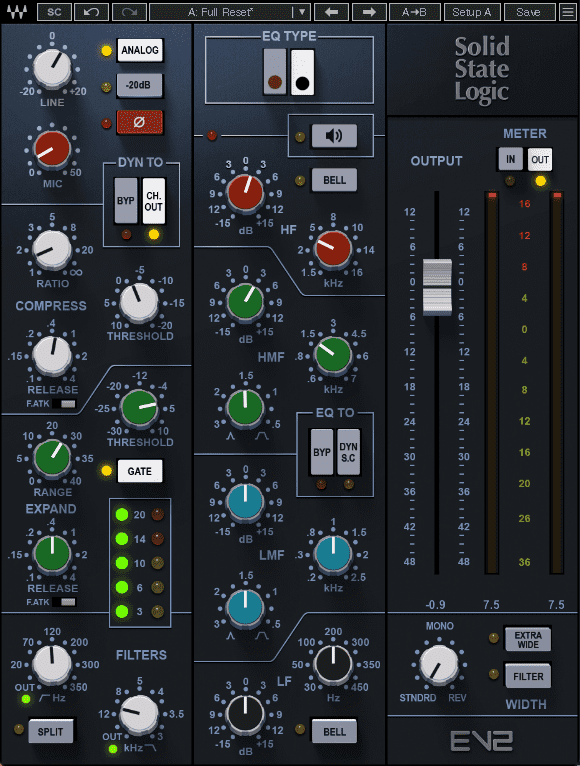This screenshot has width=580, height=766.
Task: Save the current preset
Action: [529, 12]
